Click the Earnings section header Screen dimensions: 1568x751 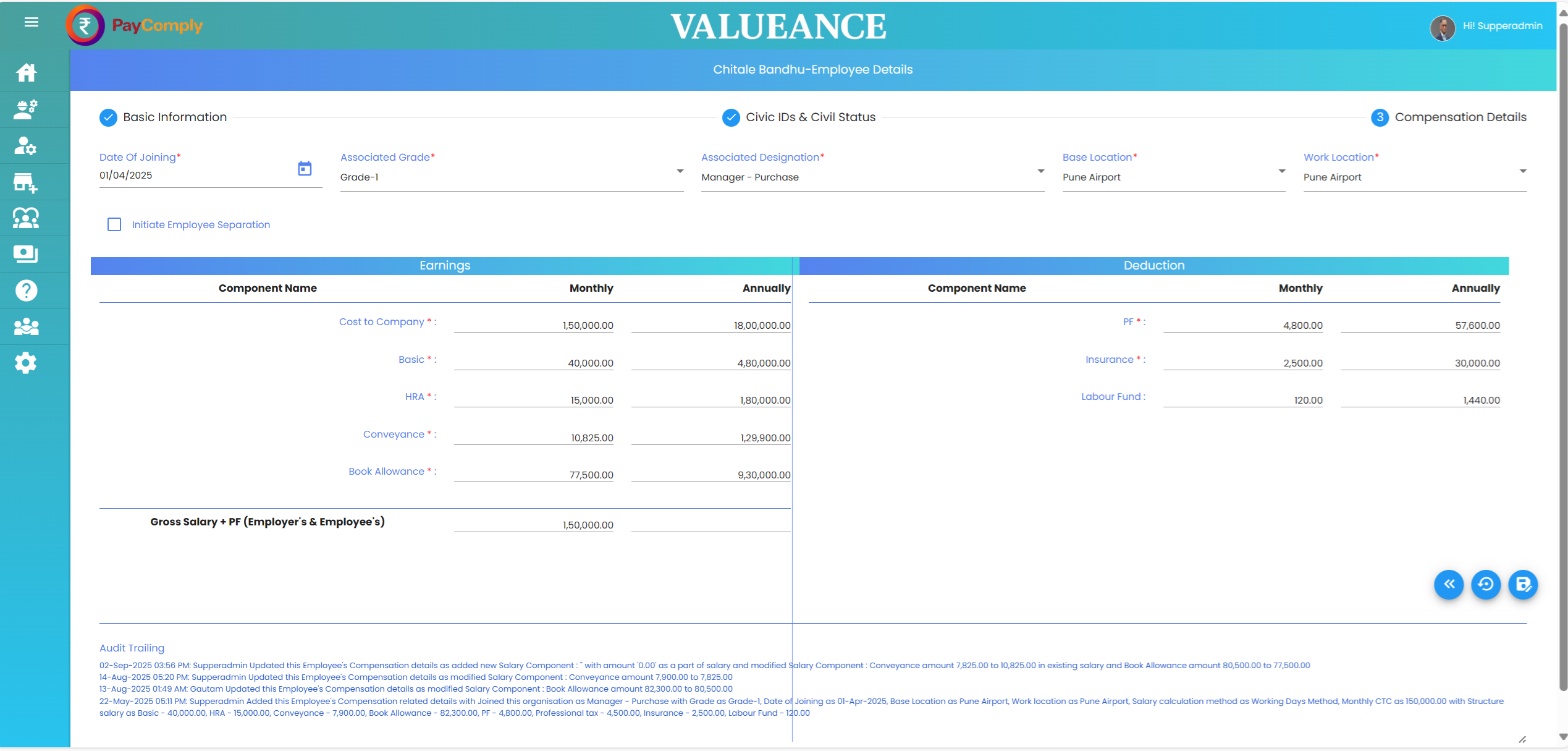445,265
